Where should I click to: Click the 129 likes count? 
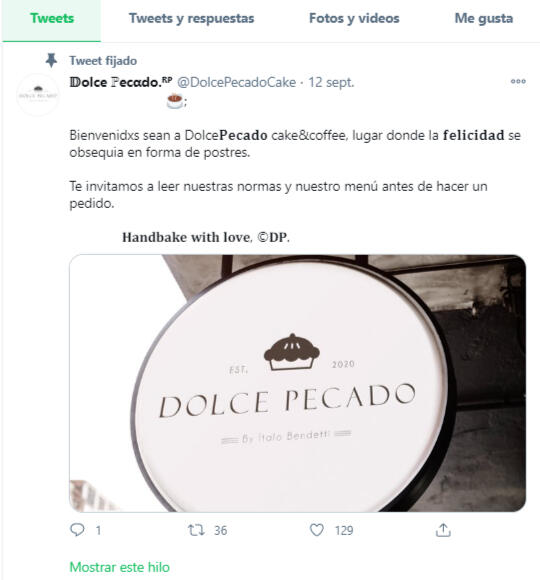(x=344, y=530)
